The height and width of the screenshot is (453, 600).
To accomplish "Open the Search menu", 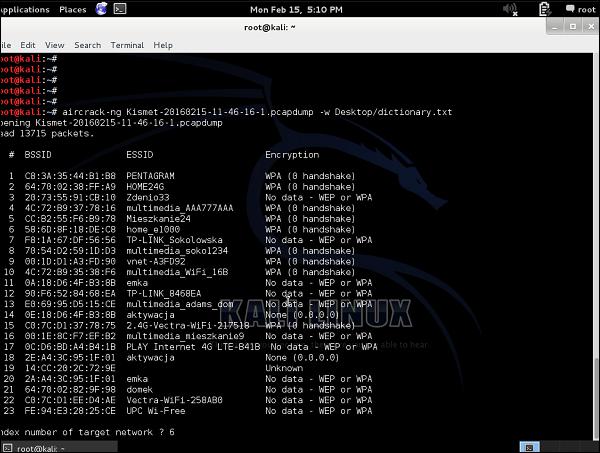I will (87, 45).
